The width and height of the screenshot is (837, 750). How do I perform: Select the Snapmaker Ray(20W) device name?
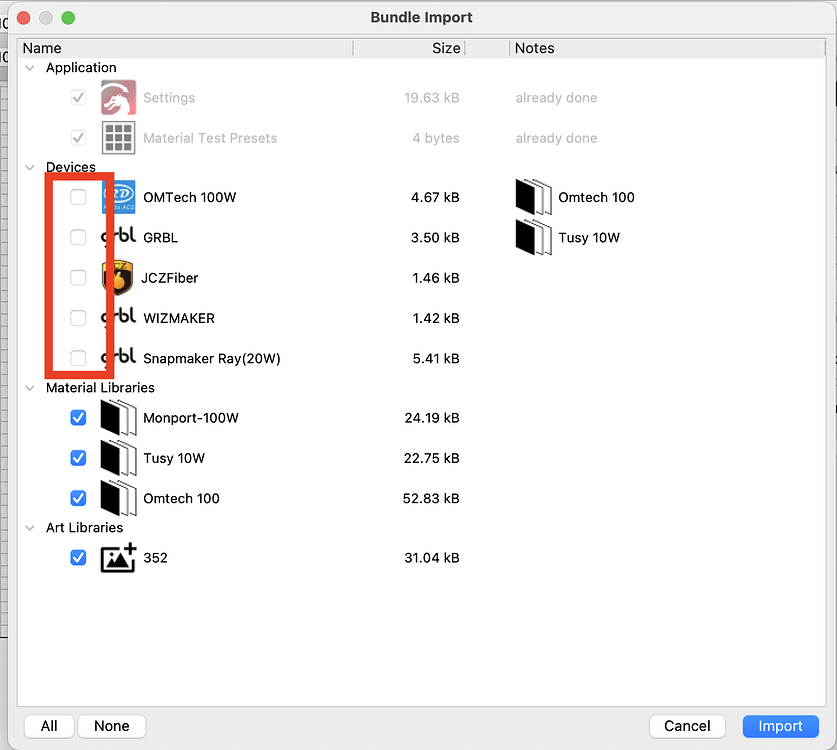[x=212, y=358]
